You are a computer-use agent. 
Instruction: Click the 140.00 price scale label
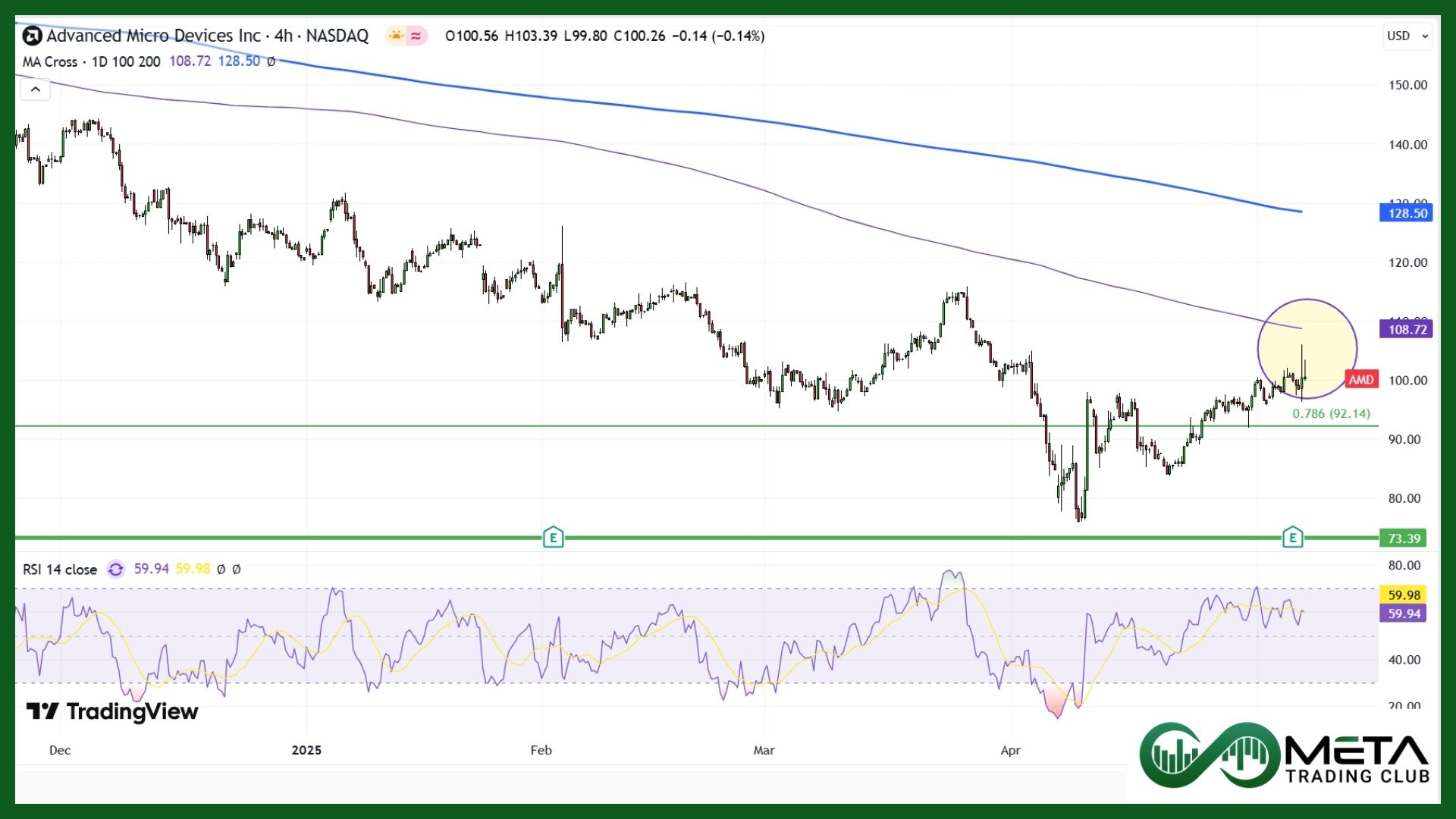click(x=1407, y=144)
